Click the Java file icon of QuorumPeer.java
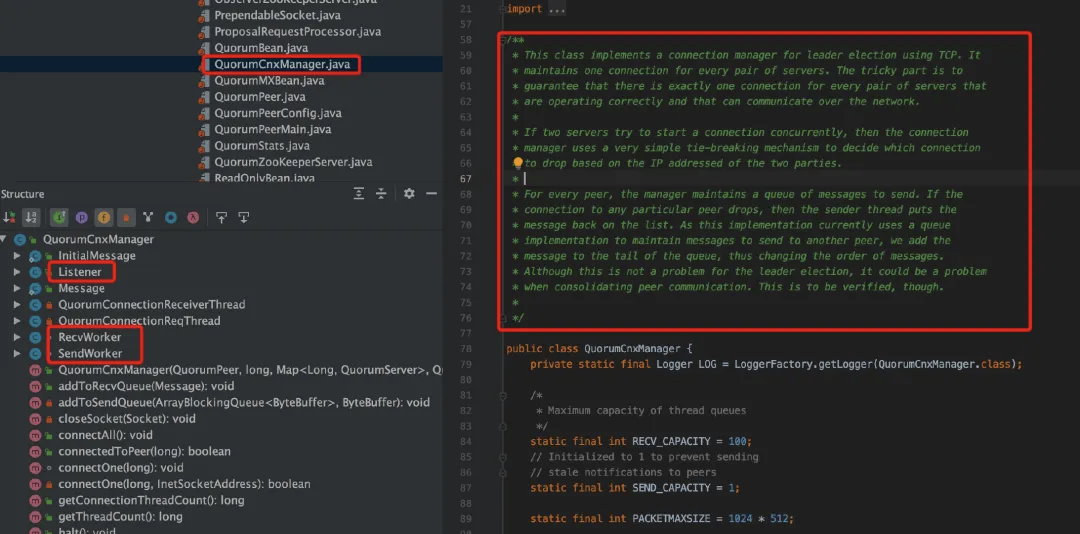The width and height of the screenshot is (1080, 534). (204, 97)
